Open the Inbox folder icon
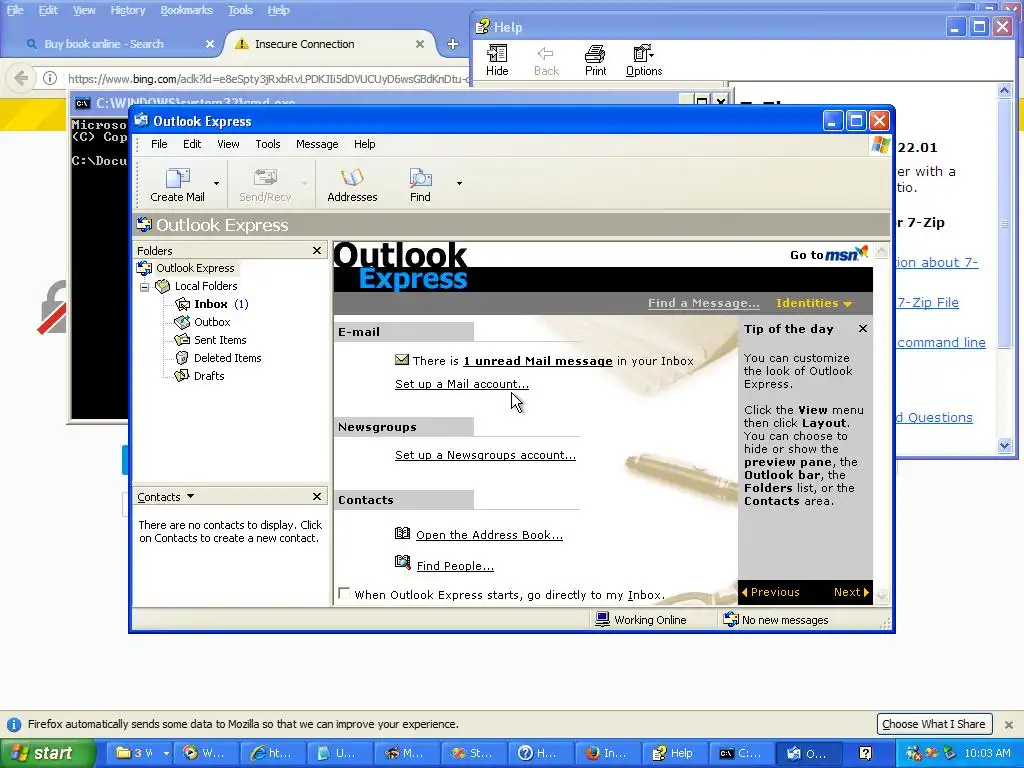1024x768 pixels. [182, 304]
